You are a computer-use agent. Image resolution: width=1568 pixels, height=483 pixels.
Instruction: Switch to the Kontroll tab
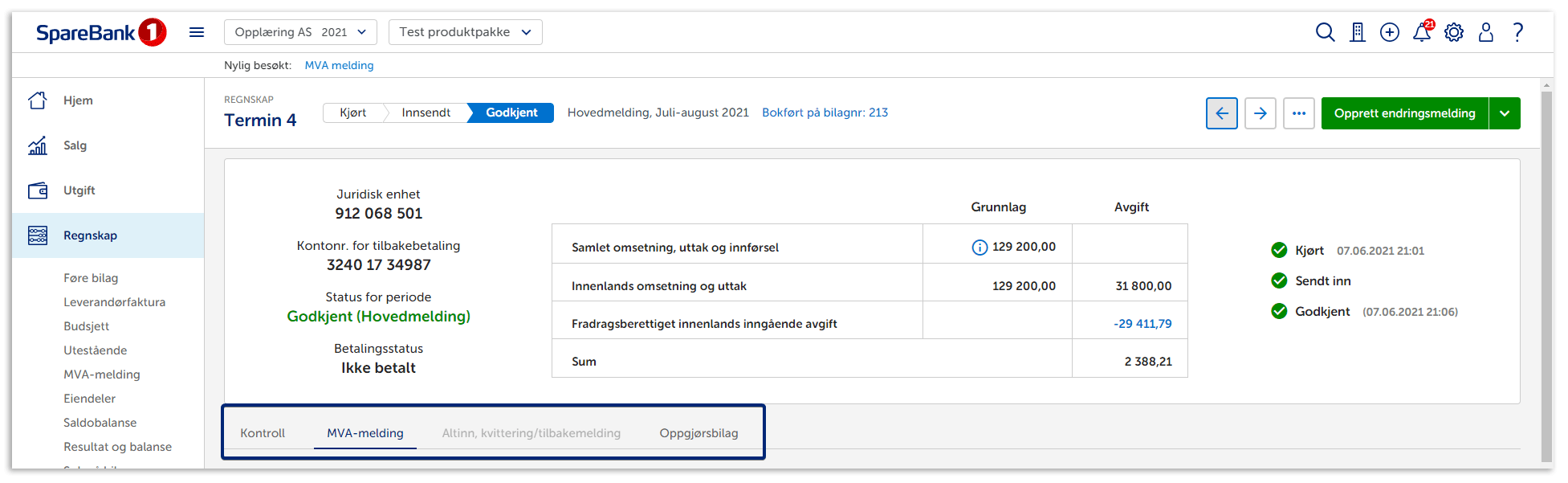pos(263,433)
